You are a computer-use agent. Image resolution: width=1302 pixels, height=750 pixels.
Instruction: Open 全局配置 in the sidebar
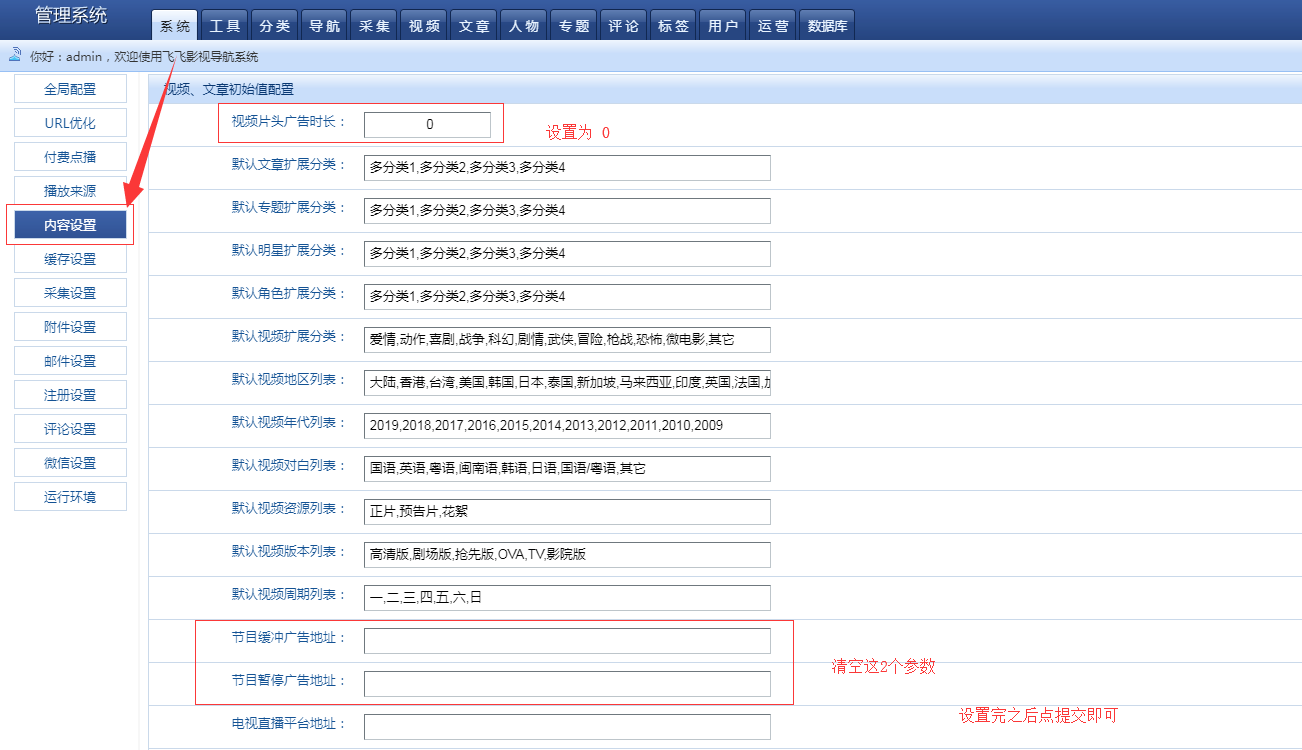70,89
